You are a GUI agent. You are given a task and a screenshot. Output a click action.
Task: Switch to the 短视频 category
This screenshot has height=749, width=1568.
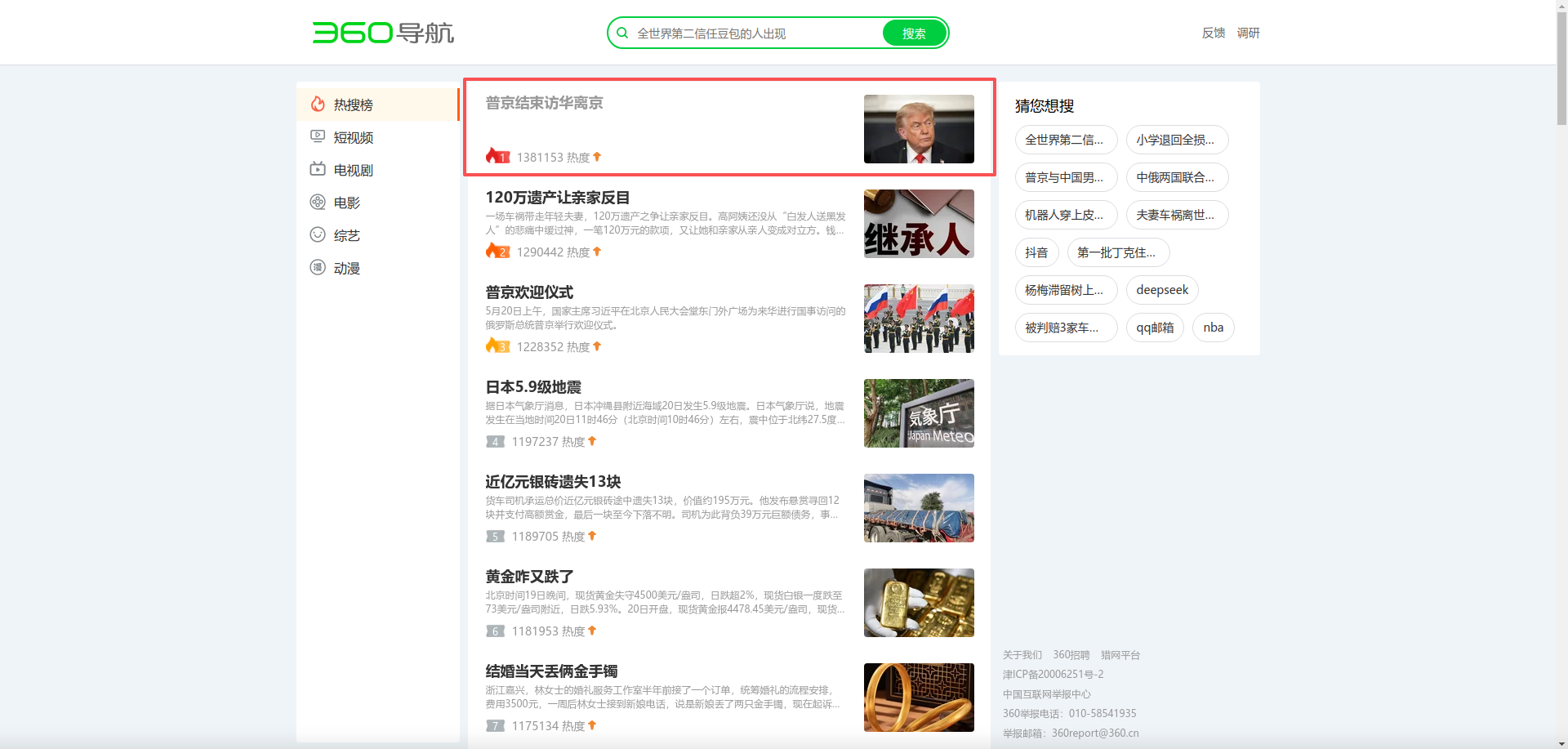(x=377, y=137)
